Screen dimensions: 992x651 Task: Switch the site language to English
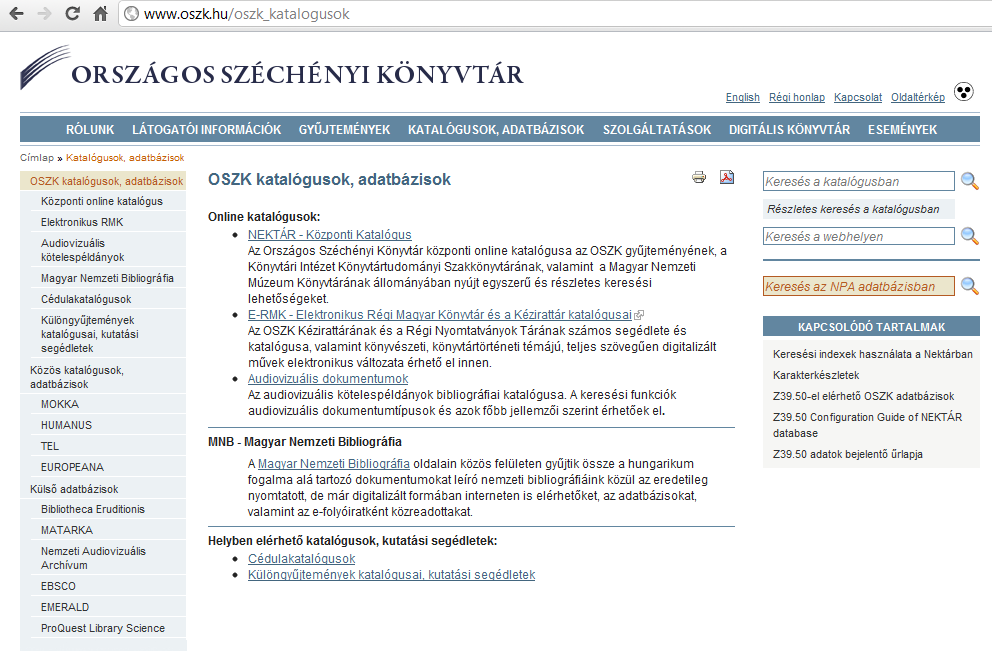[743, 97]
